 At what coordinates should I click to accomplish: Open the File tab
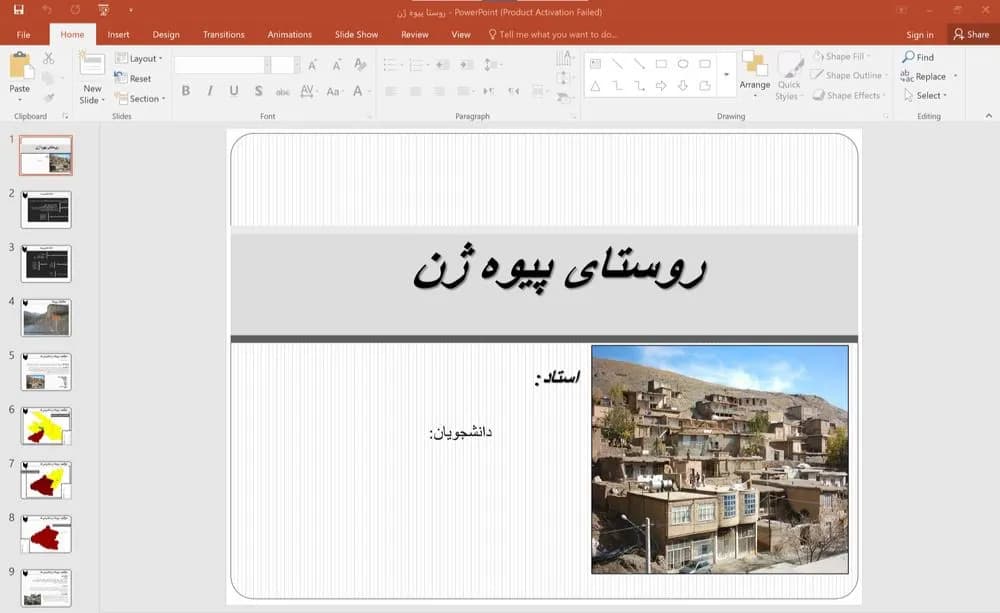click(24, 34)
